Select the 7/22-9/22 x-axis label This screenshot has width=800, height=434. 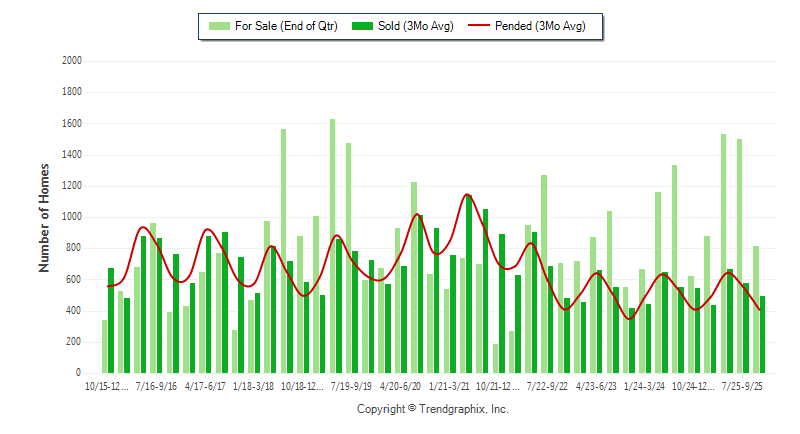pyautogui.click(x=547, y=386)
